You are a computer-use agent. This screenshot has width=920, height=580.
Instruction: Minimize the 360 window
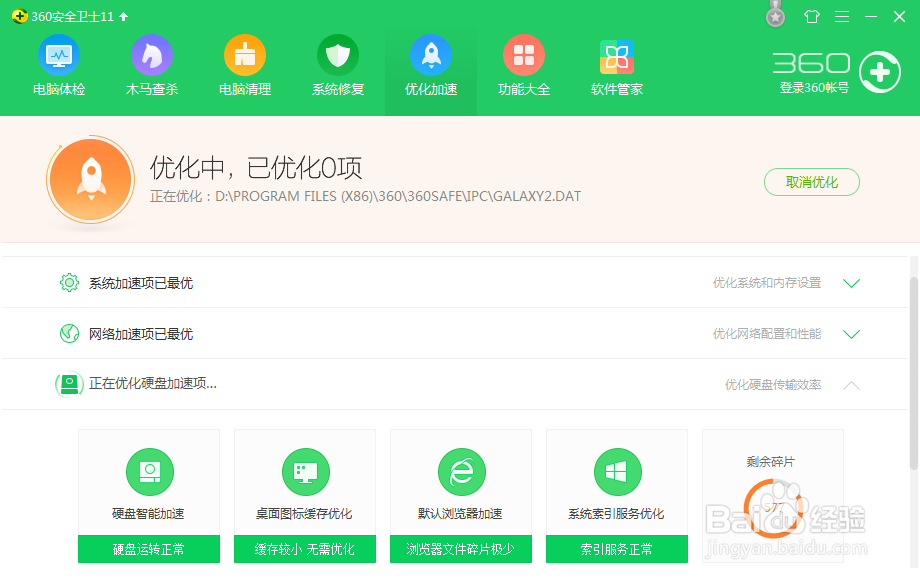pos(871,16)
